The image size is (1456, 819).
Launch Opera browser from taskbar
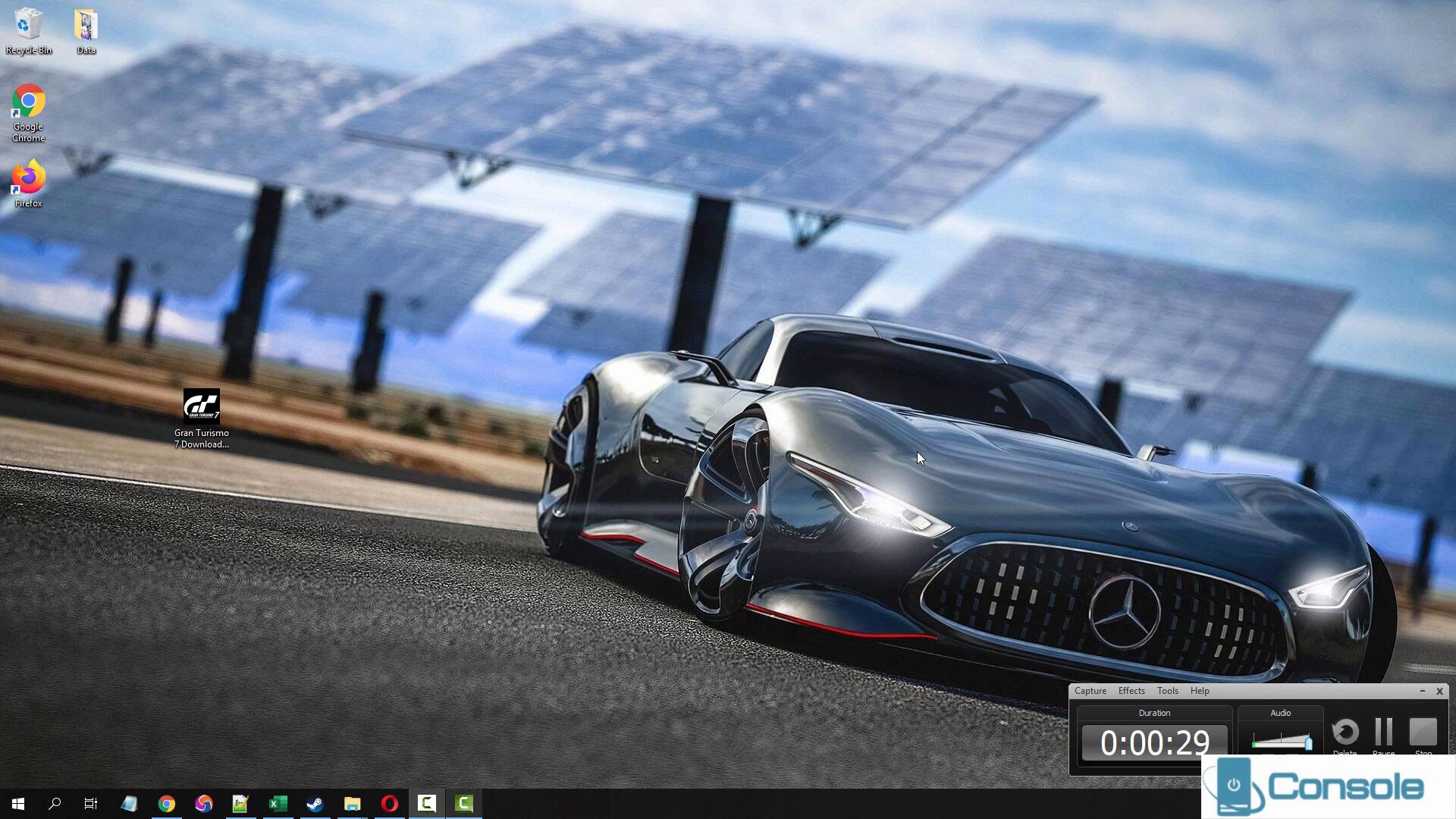coord(389,803)
